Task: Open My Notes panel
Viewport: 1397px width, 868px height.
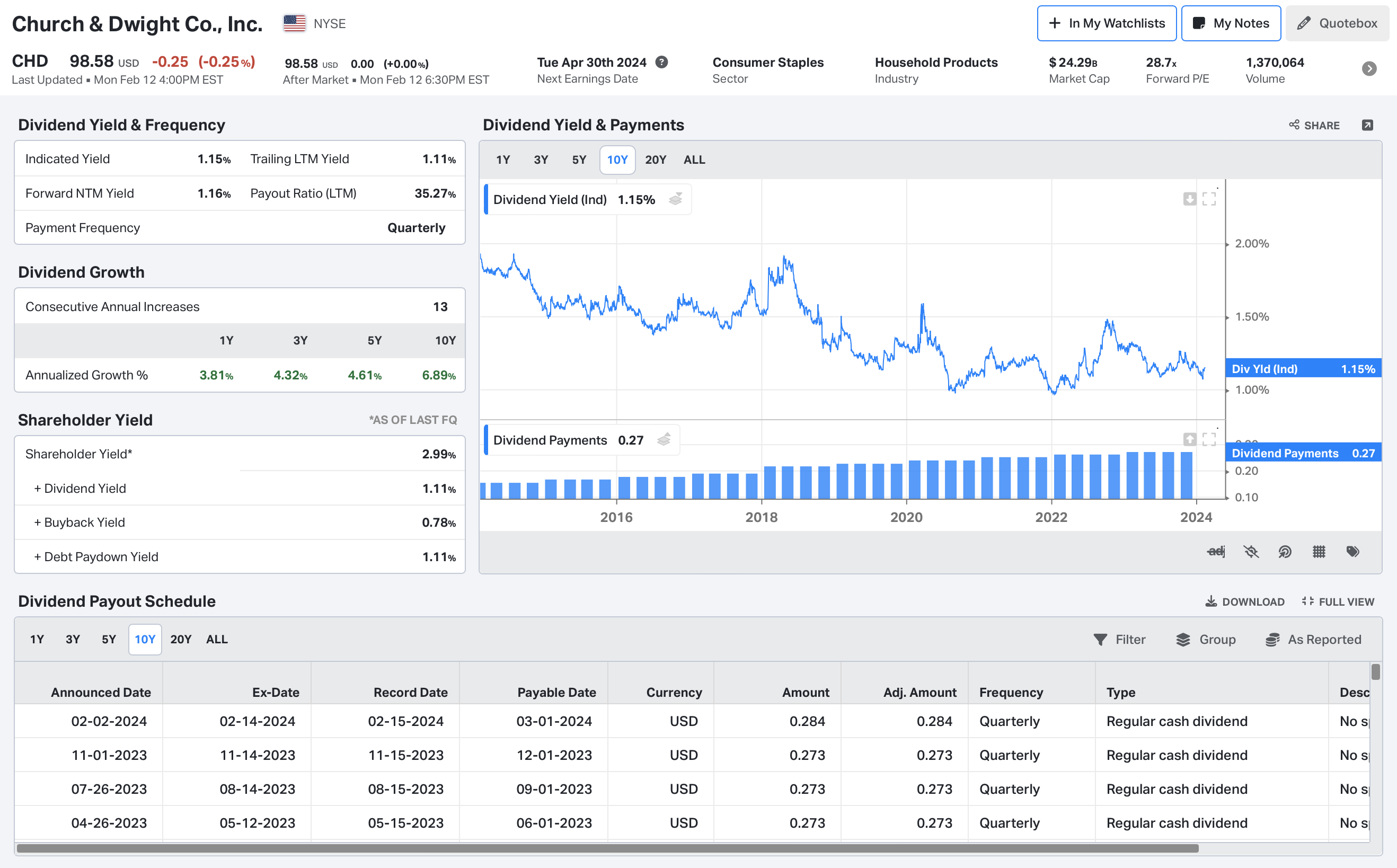Action: [x=1231, y=23]
